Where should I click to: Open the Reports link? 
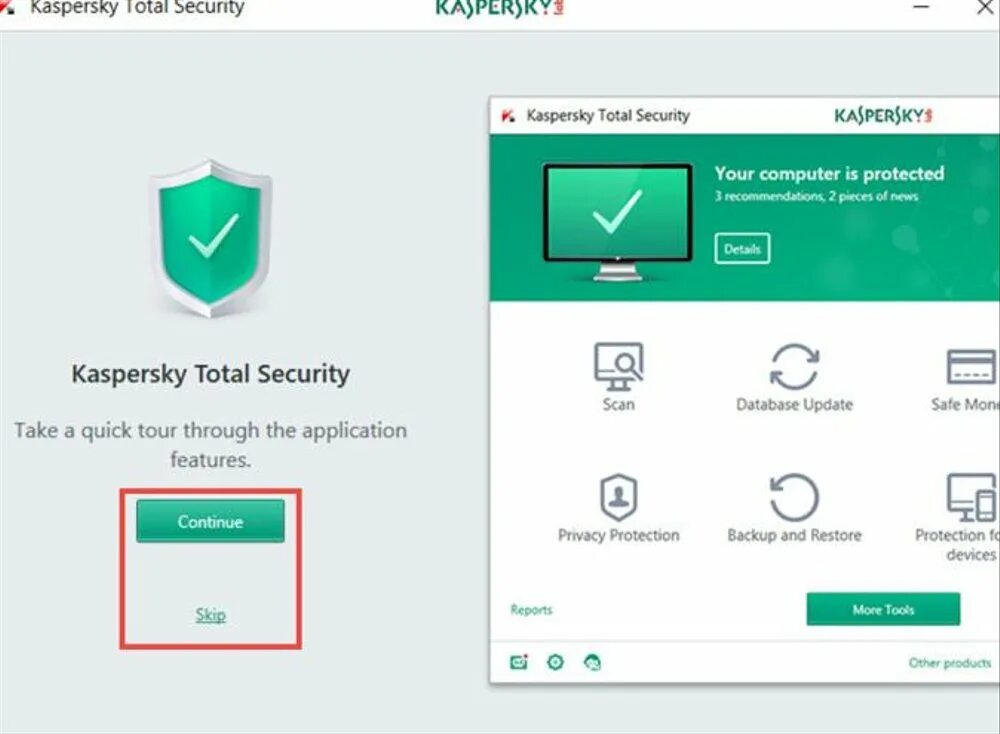coord(531,610)
